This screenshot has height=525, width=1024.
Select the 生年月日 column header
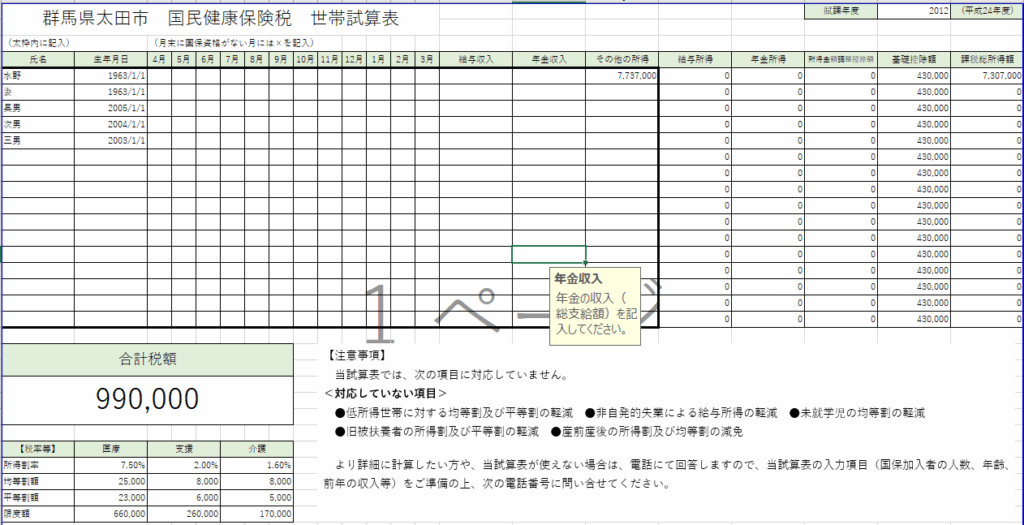point(110,59)
